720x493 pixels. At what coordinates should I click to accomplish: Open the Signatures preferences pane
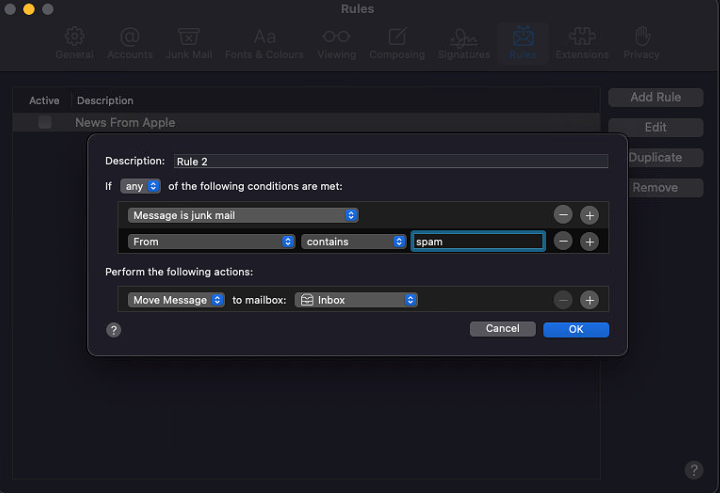[463, 43]
